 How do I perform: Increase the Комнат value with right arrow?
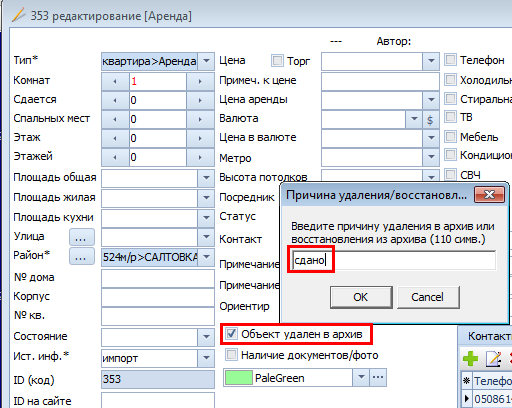[x=200, y=82]
